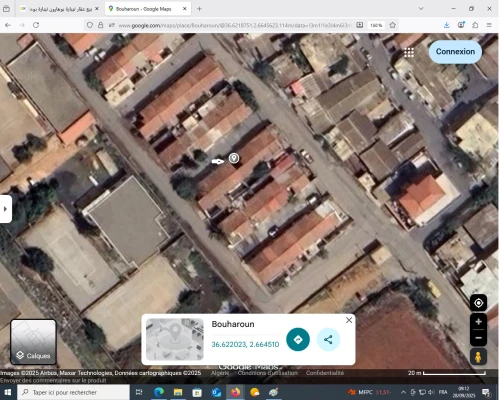Bookmark this page with the star icon
The height and width of the screenshot is (400, 500).
393,25
